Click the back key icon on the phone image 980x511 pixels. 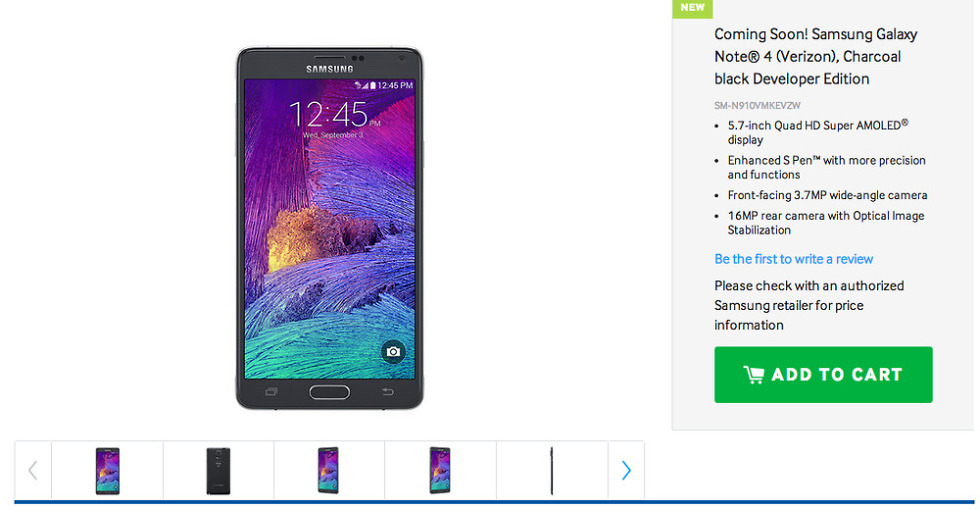[x=388, y=392]
